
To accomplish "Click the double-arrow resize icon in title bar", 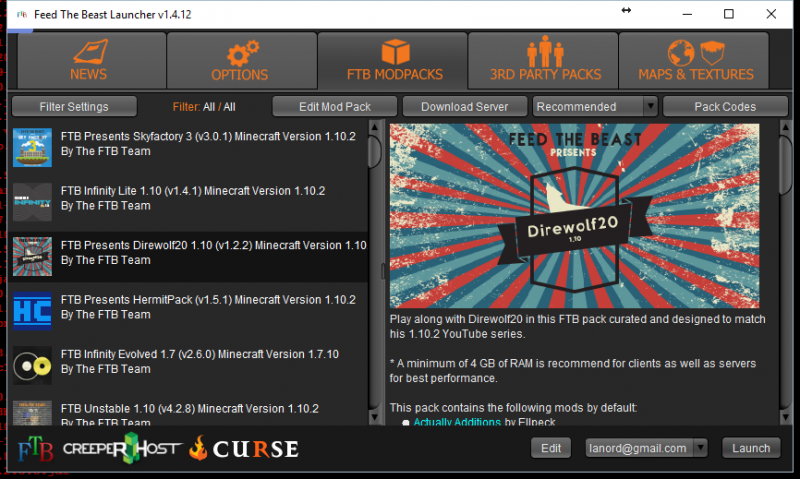I will click(x=626, y=10).
